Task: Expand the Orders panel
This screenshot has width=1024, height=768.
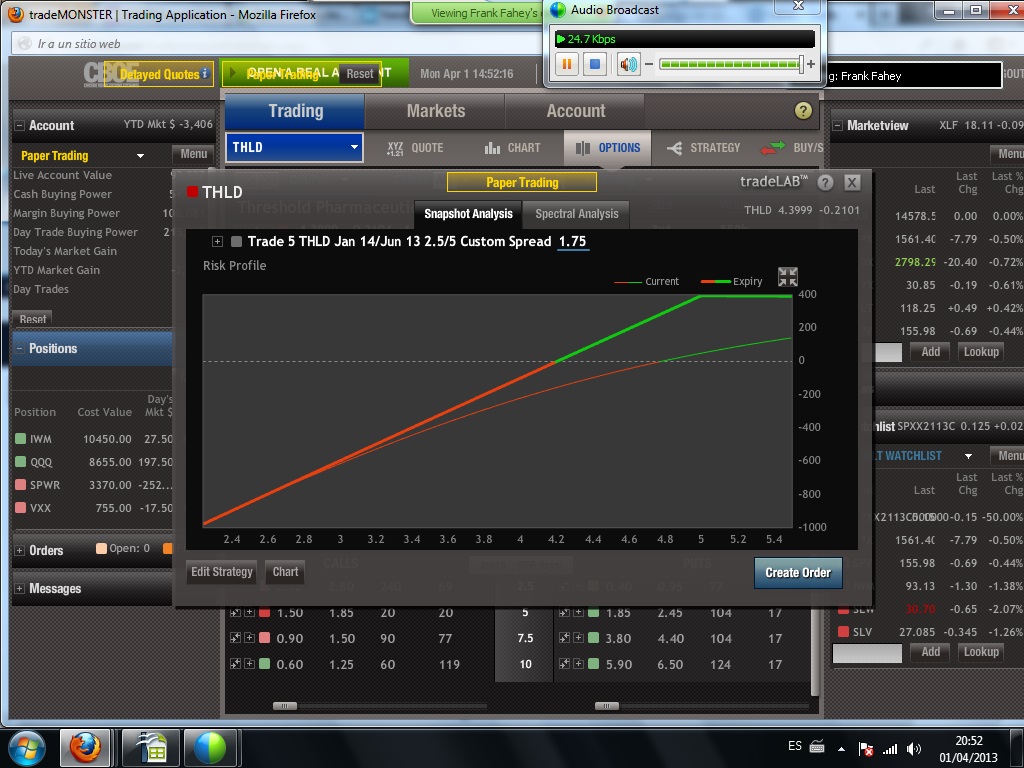Action: tap(20, 551)
